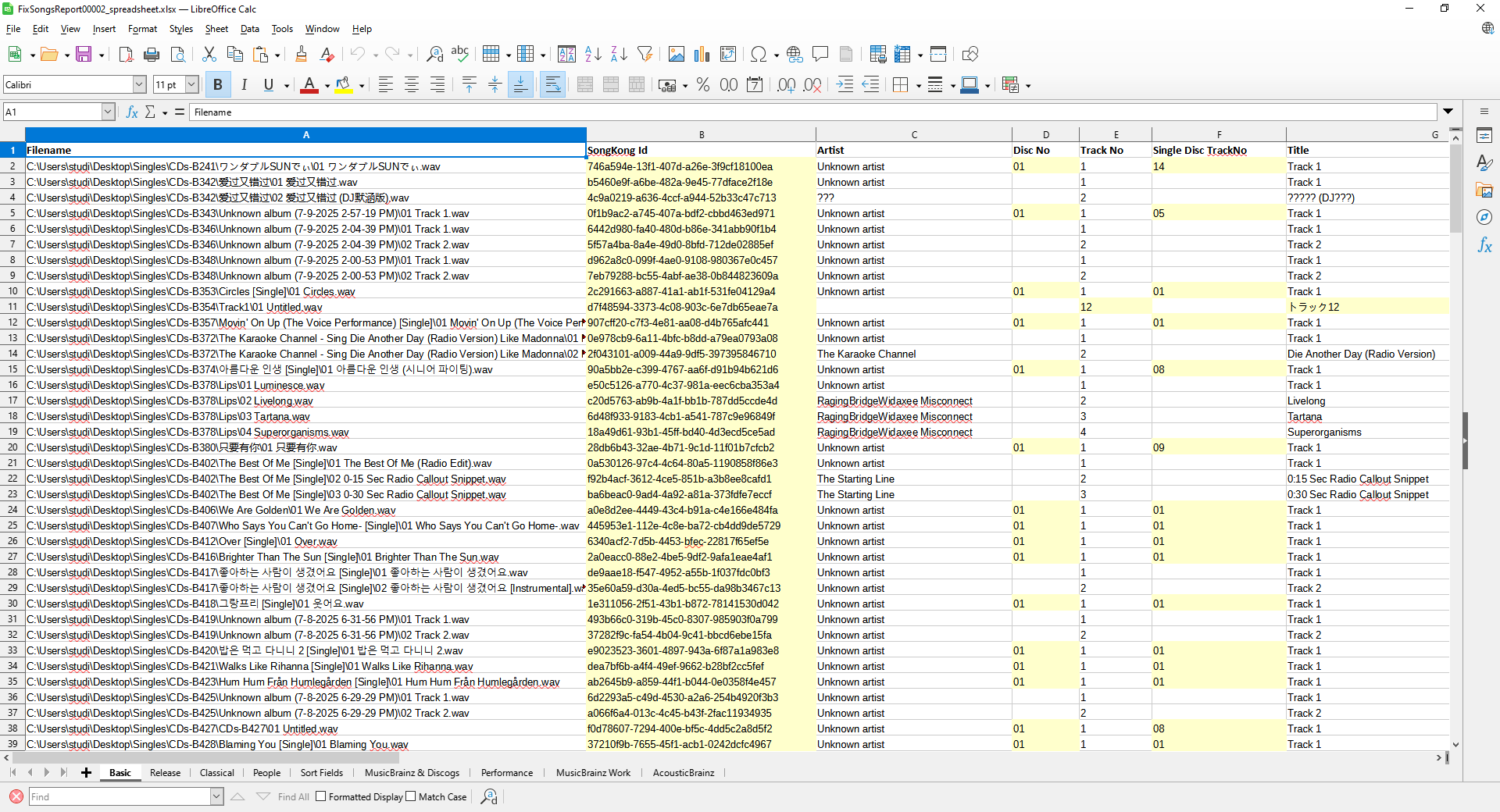This screenshot has width=1500, height=812.
Task: Click the Sort Ascending icon
Action: [x=593, y=54]
